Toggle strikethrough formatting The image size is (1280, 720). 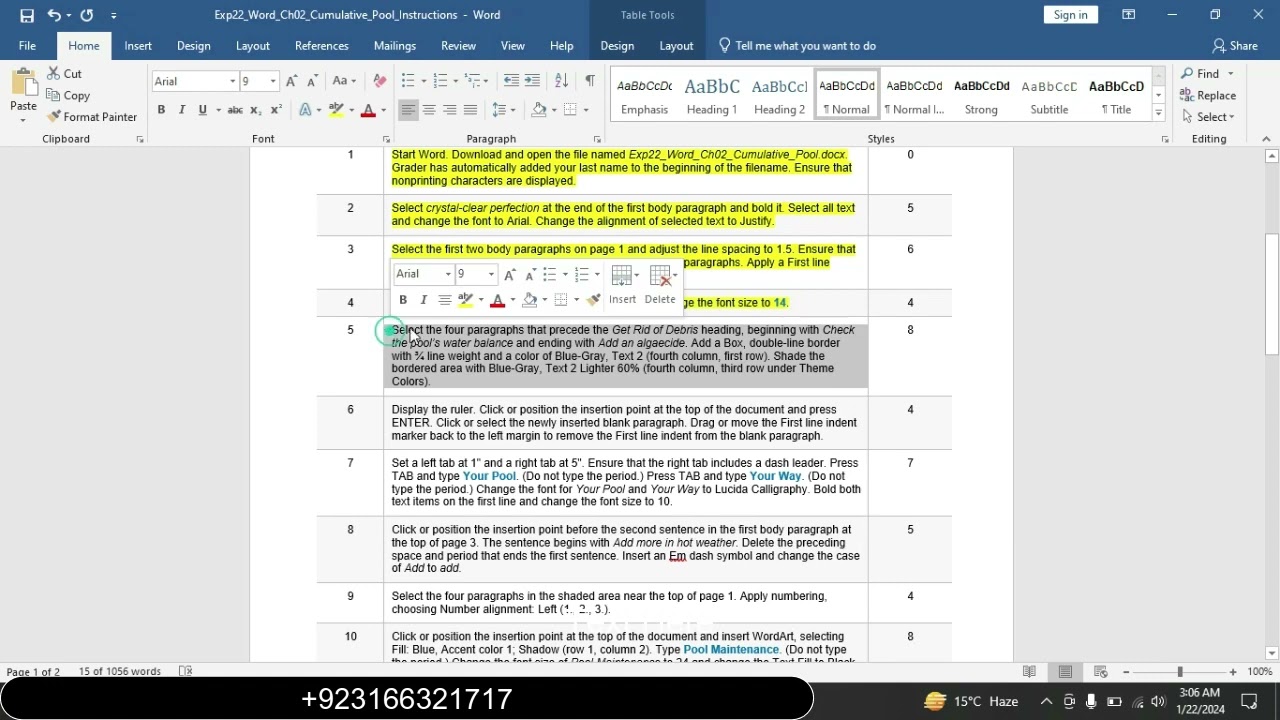[235, 110]
